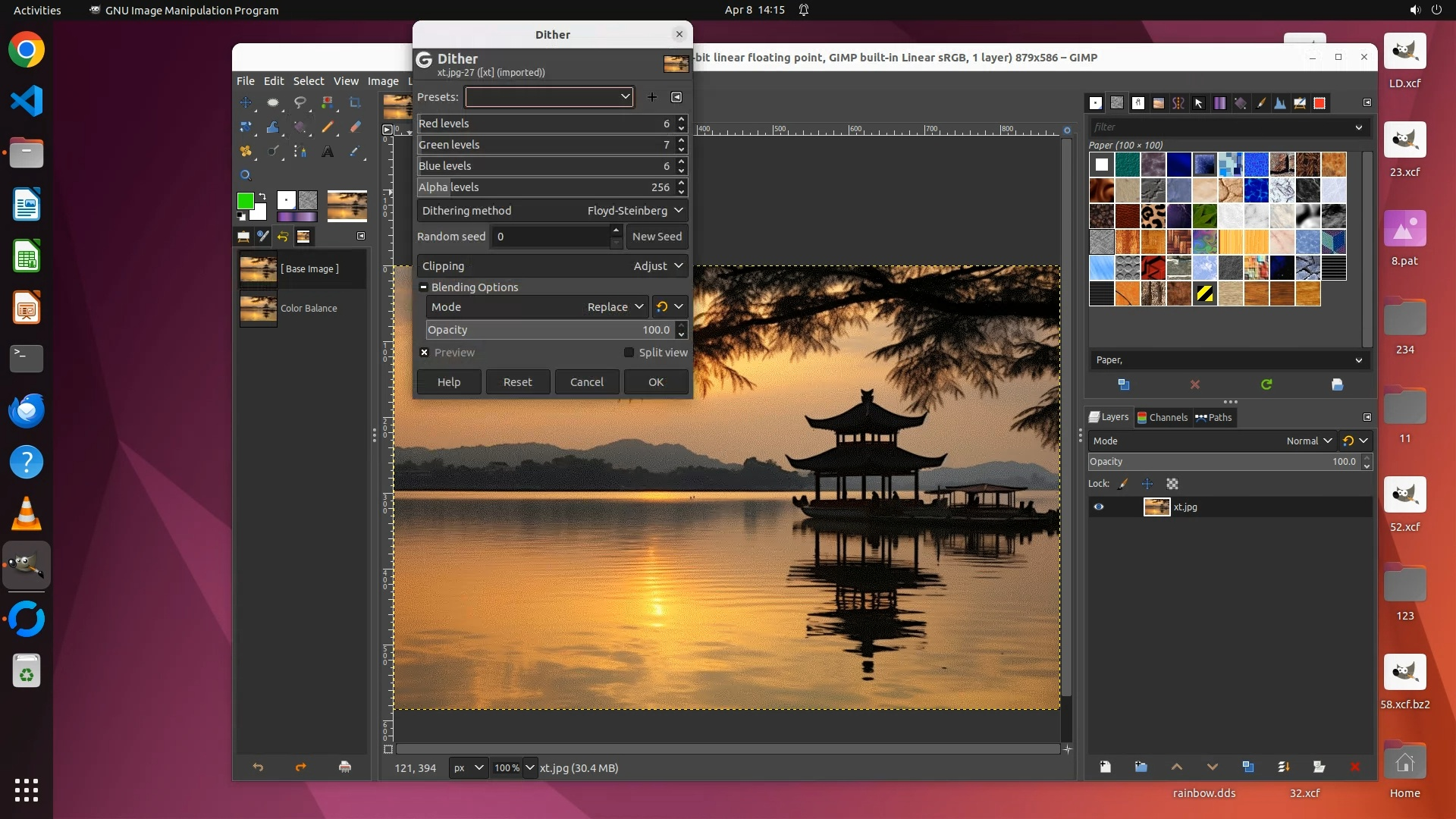Image resolution: width=1456 pixels, height=819 pixels.
Task: Switch to the Channels tab
Action: click(x=1162, y=417)
